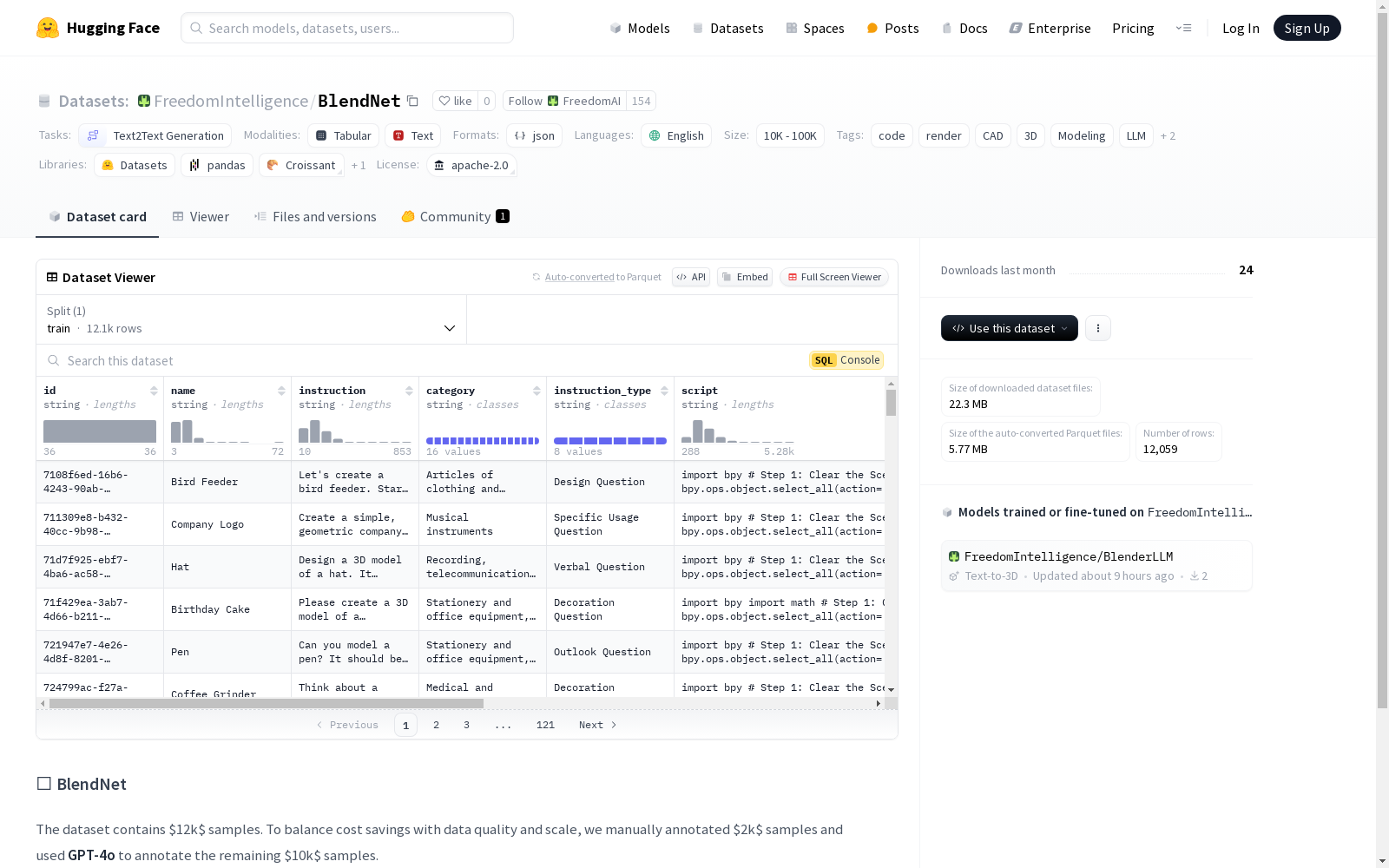The image size is (1389, 868).
Task: Focus the search models, datasets, users field
Action: click(x=347, y=28)
